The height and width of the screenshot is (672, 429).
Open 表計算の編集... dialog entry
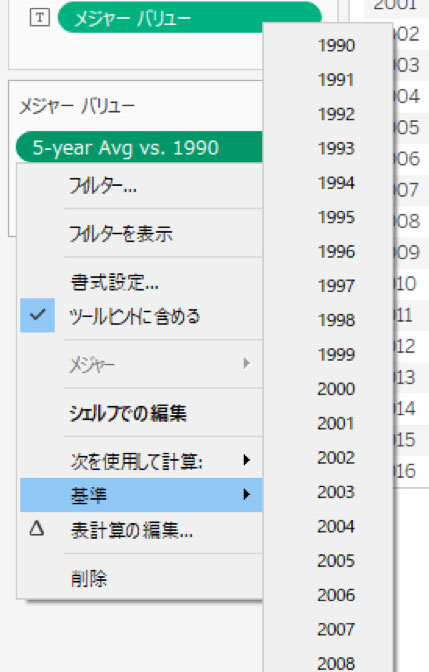(132, 531)
